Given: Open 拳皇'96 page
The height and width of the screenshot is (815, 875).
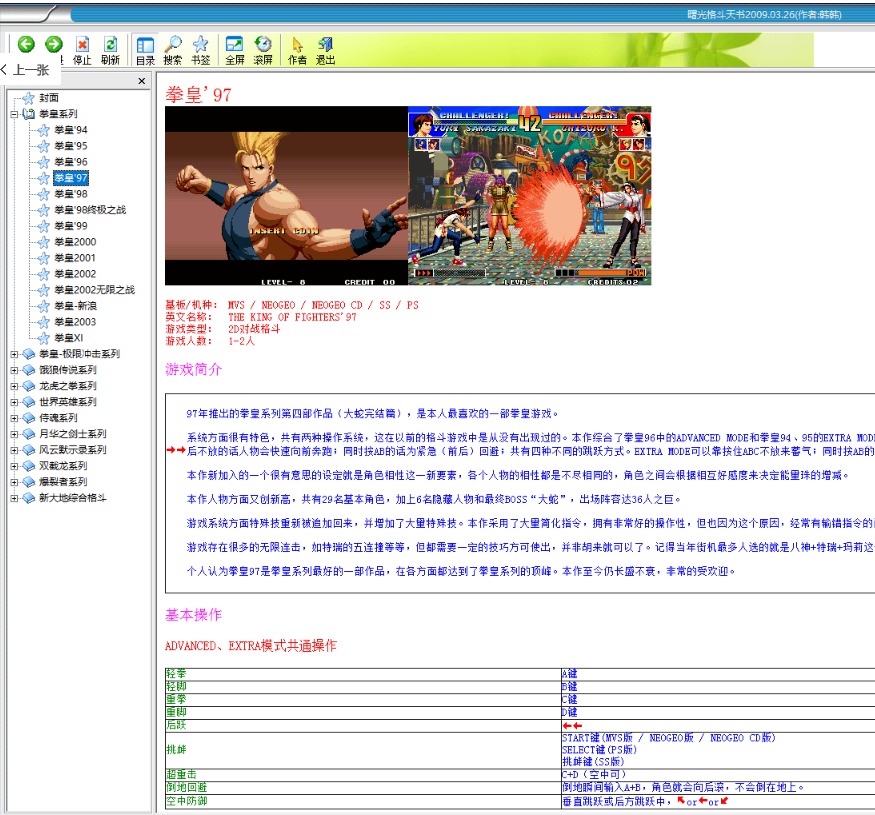Looking at the screenshot, I should pyautogui.click(x=71, y=162).
